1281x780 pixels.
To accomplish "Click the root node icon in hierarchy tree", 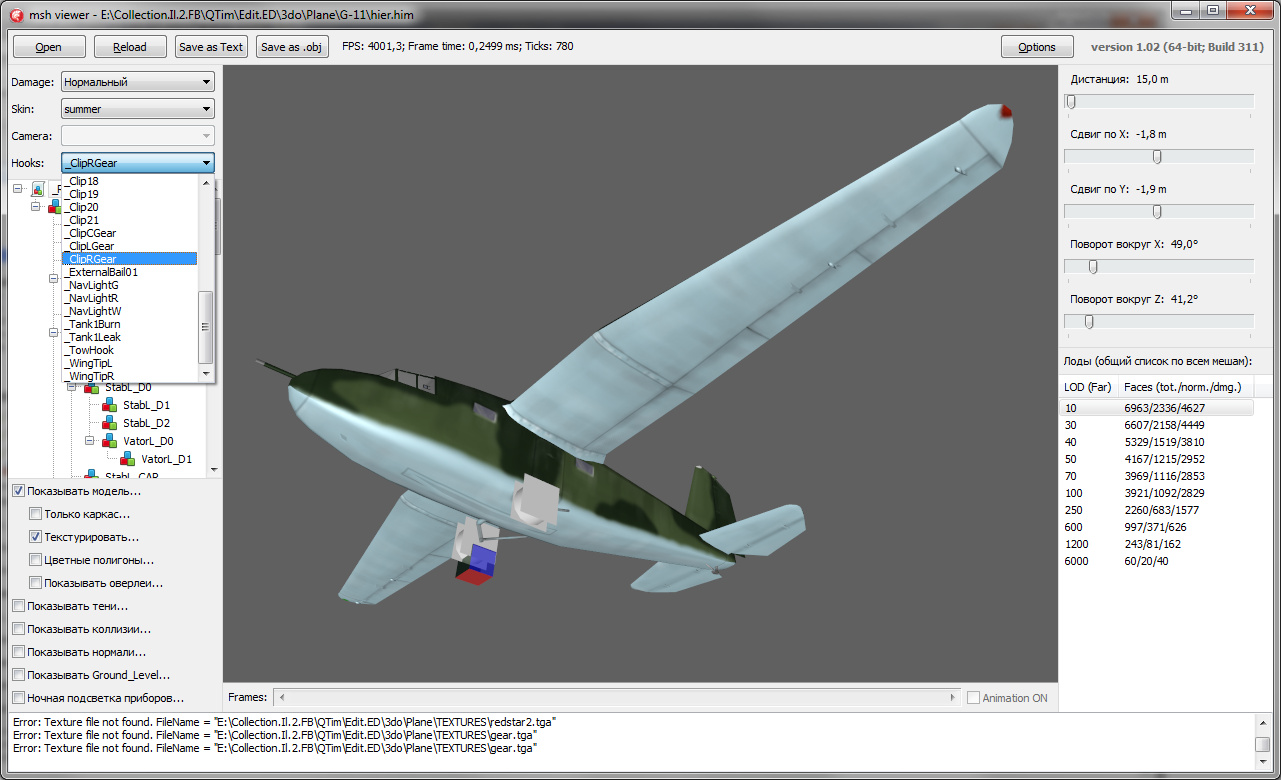I will coord(38,188).
